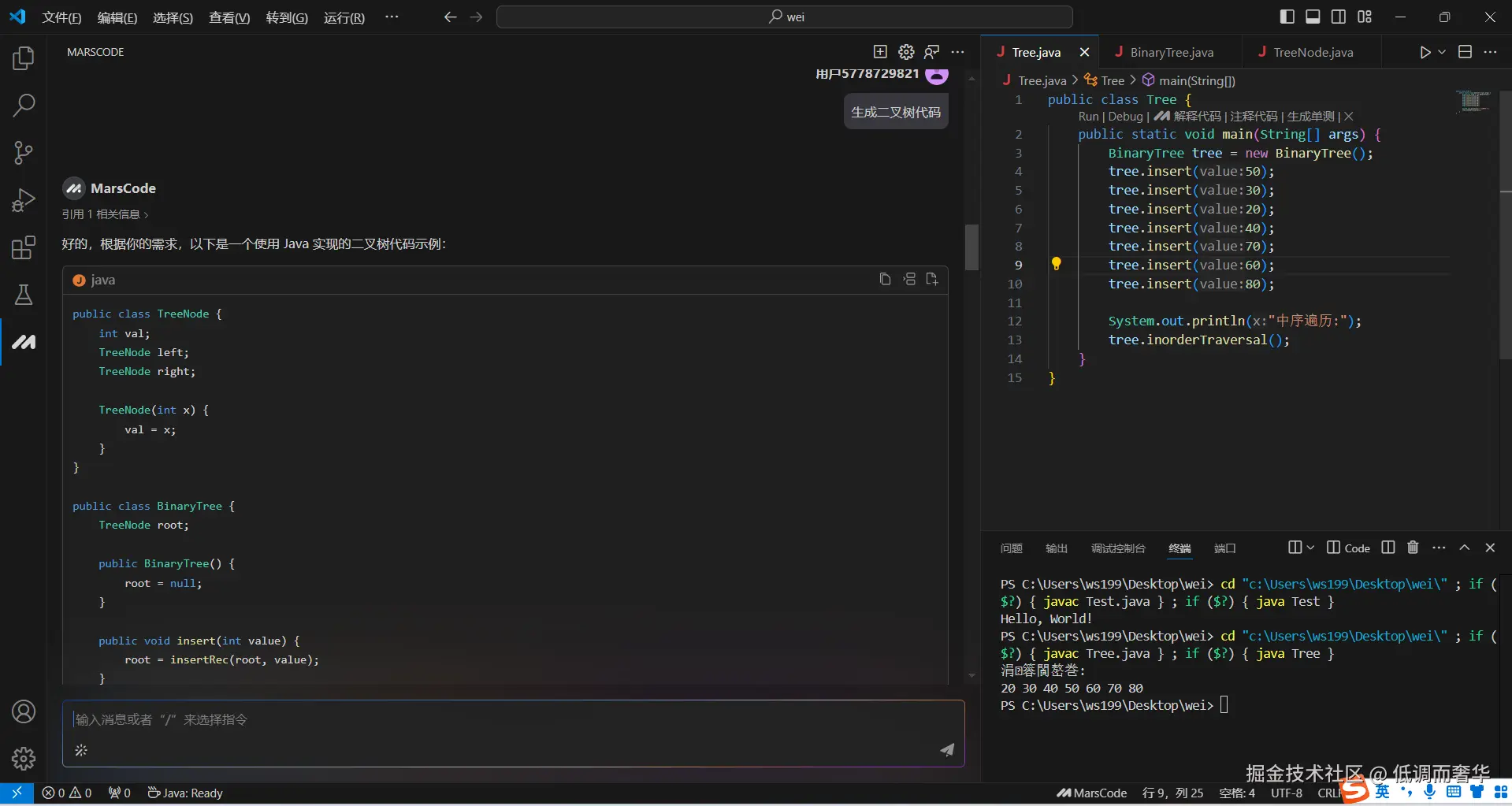Maximize the terminal panel with the up chevron
Viewport: 1512px width, 806px height.
pyautogui.click(x=1464, y=548)
